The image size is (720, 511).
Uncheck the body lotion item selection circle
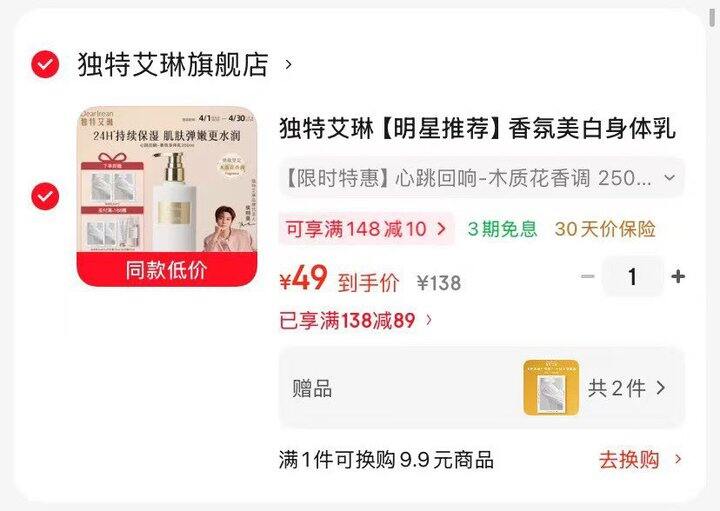pyautogui.click(x=45, y=196)
